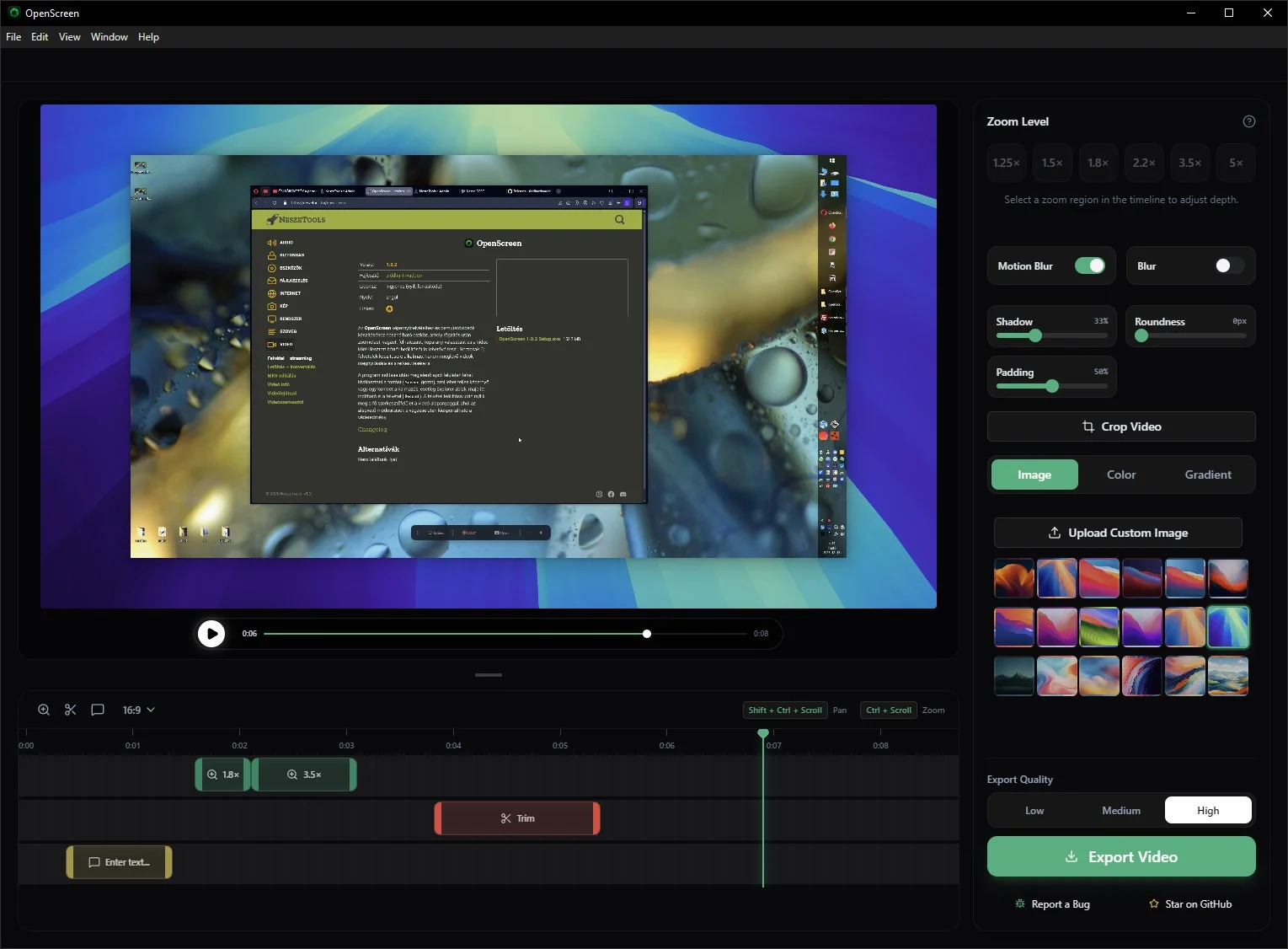Adjust the Padding slider
The width and height of the screenshot is (1288, 949).
click(x=1052, y=386)
